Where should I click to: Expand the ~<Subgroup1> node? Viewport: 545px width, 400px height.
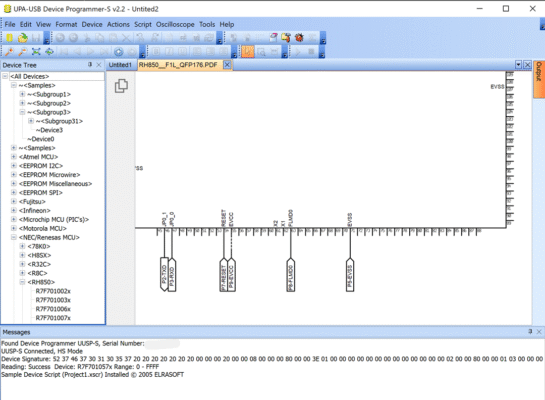tap(22, 94)
